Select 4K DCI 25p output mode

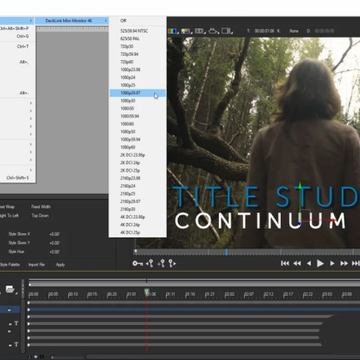pyautogui.click(x=138, y=232)
